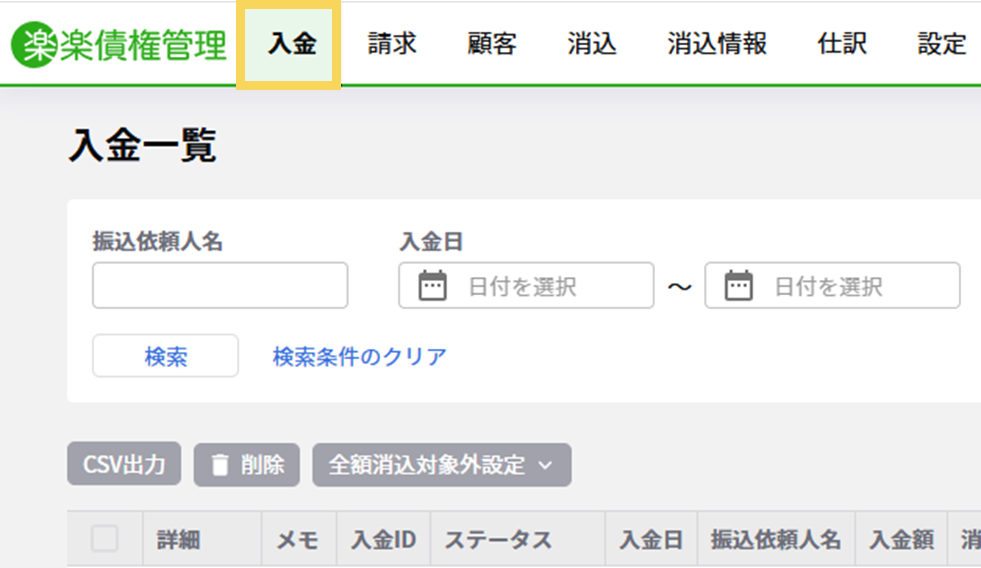This screenshot has height=568, width=981.
Task: Export with the CSV出力 button
Action: pyautogui.click(x=124, y=464)
